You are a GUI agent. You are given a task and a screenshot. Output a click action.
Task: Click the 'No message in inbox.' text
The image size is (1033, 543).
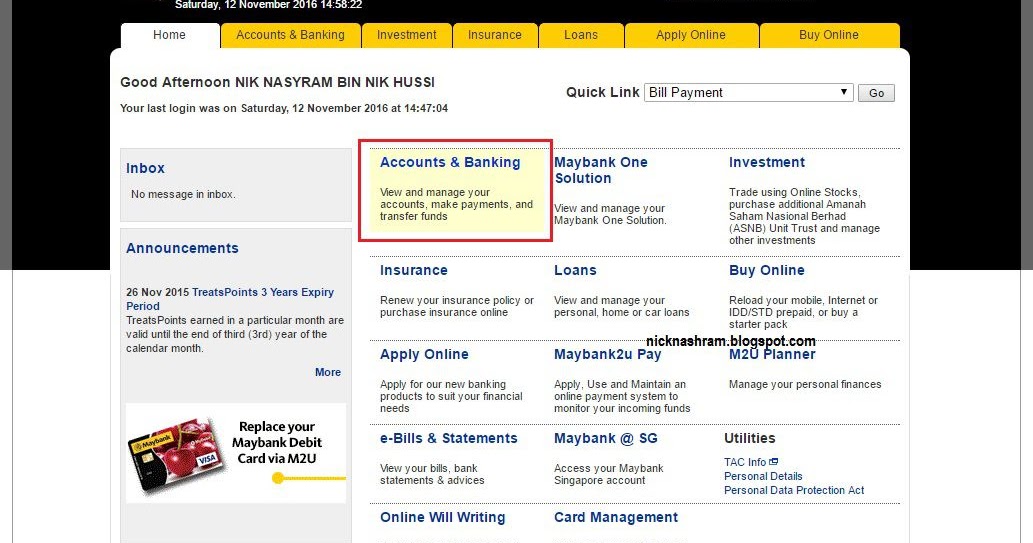[x=183, y=194]
